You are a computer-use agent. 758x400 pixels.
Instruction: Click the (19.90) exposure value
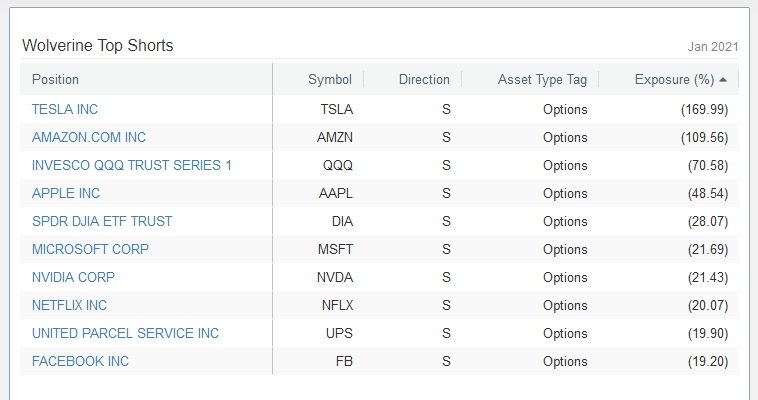(708, 334)
